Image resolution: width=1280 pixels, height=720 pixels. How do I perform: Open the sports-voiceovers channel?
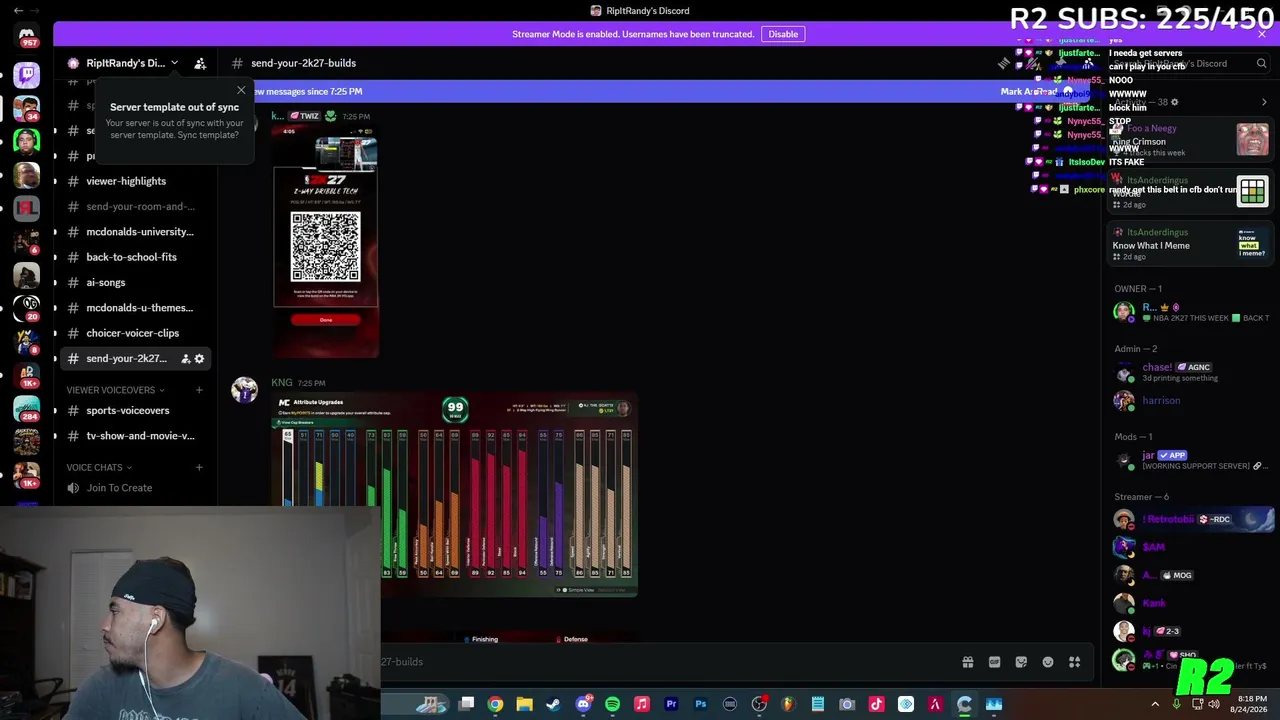[x=135, y=410]
